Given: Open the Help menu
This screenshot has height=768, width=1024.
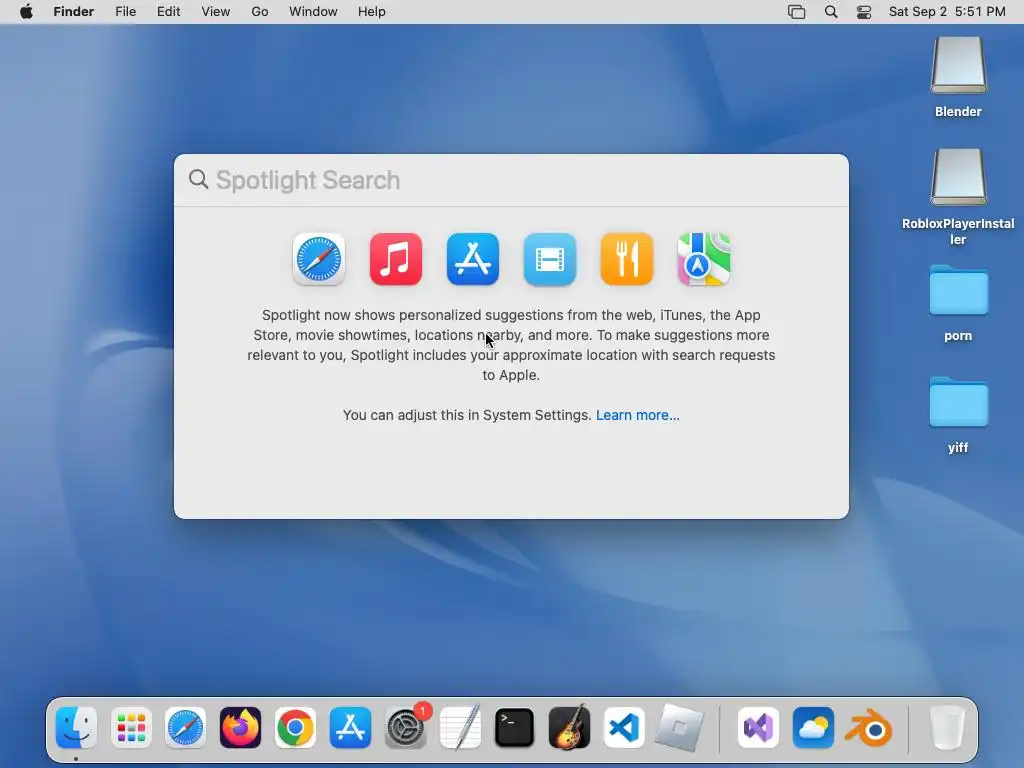Looking at the screenshot, I should 372,12.
